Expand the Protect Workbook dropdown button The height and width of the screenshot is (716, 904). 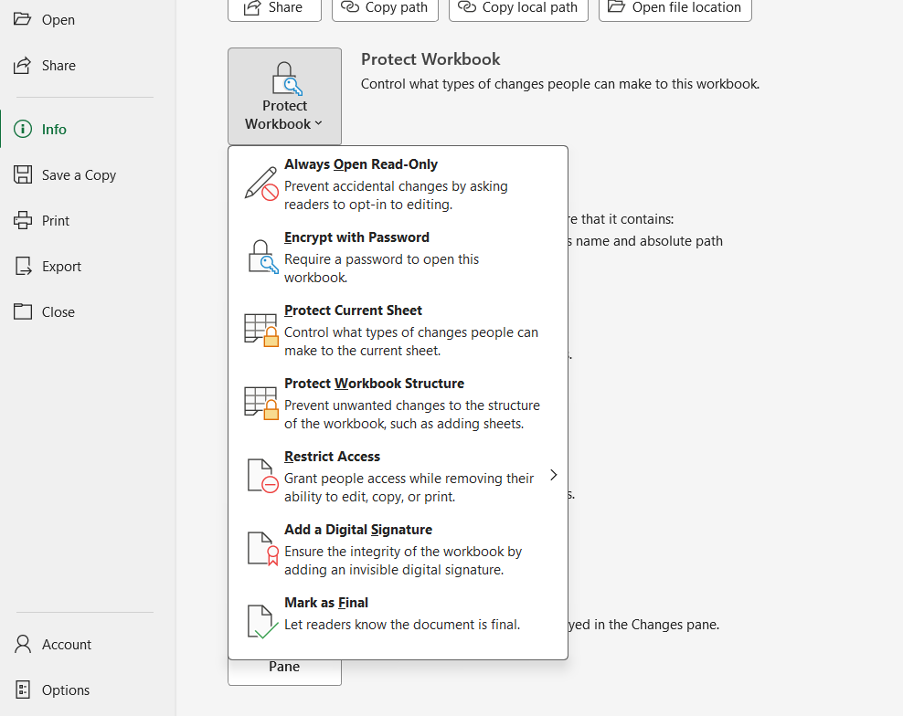[x=284, y=97]
